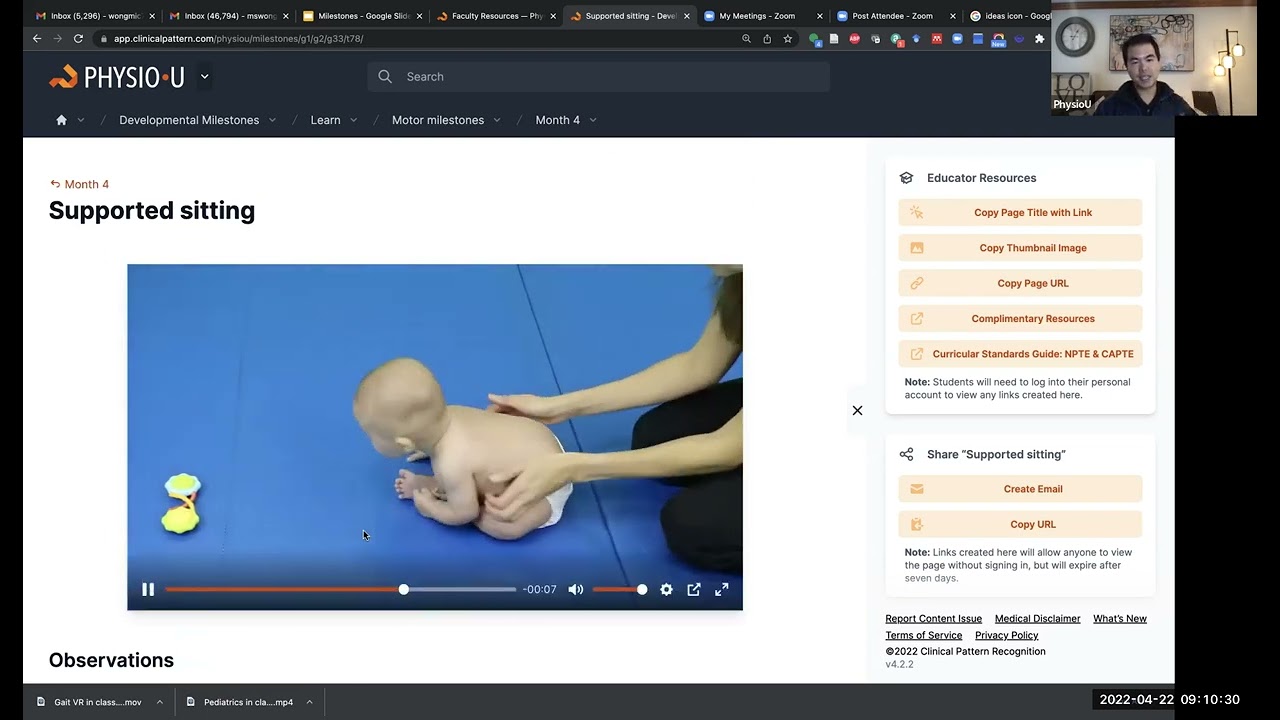The height and width of the screenshot is (720, 1280).
Task: Click the video progress bar scrubber
Action: coord(403,590)
